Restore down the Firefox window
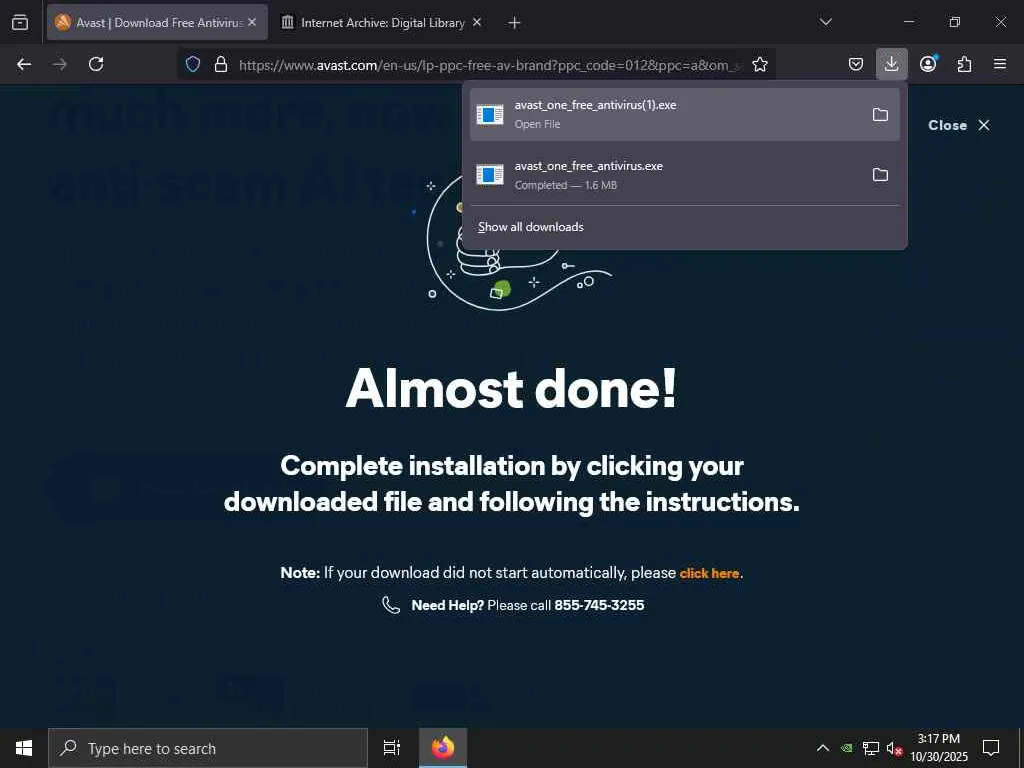The image size is (1024, 768). [x=955, y=22]
